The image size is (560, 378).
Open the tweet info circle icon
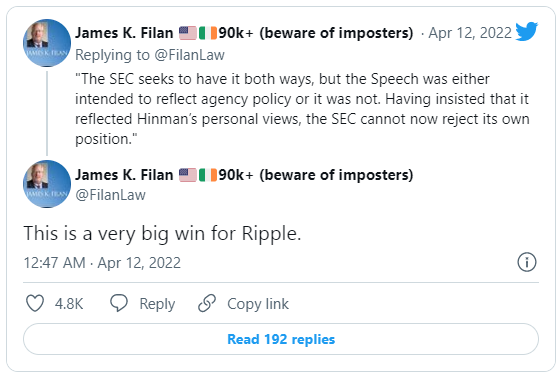coord(527,262)
